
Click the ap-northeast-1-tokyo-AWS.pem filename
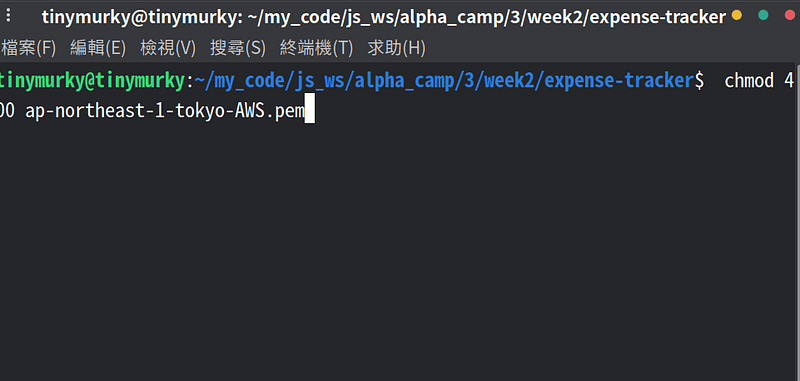165,111
